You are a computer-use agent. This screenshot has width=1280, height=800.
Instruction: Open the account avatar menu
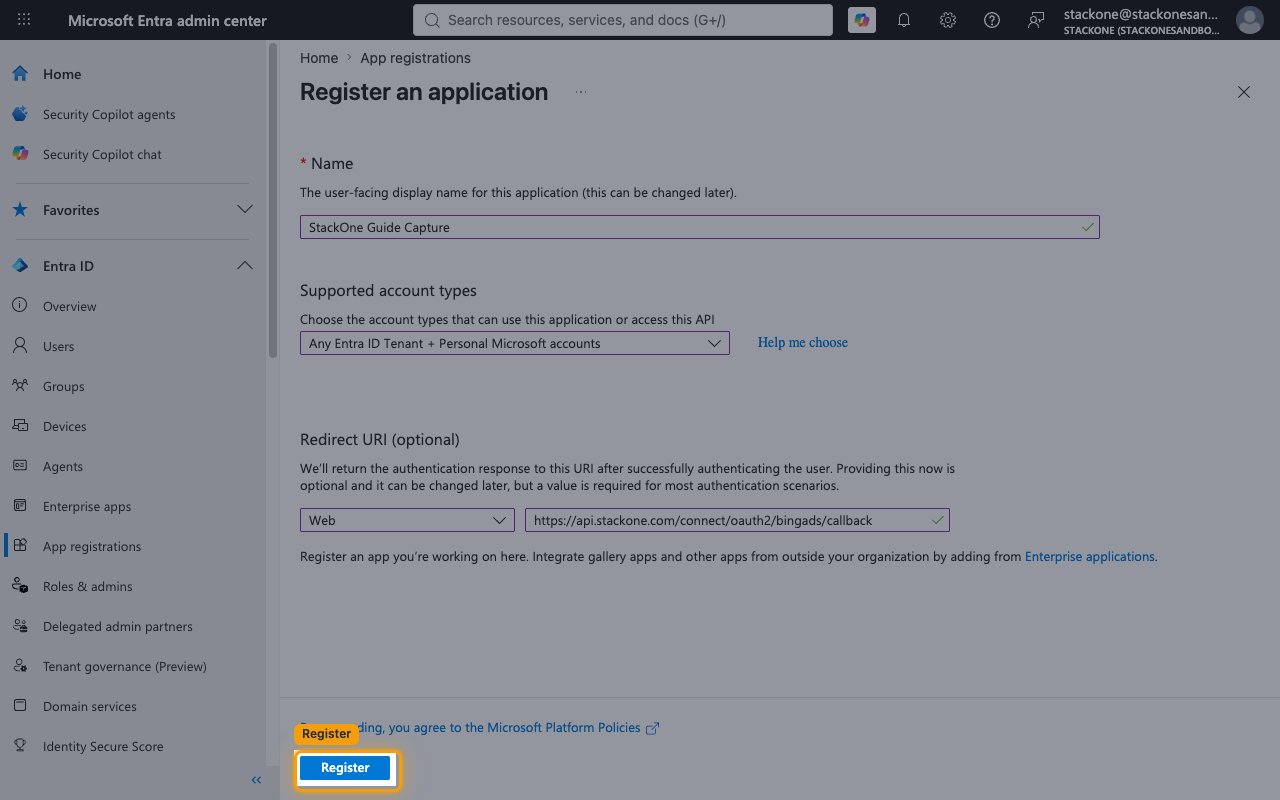click(1249, 20)
